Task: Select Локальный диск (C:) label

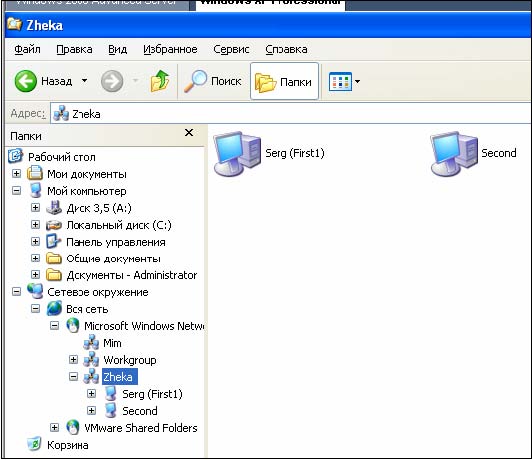Action: (119, 225)
